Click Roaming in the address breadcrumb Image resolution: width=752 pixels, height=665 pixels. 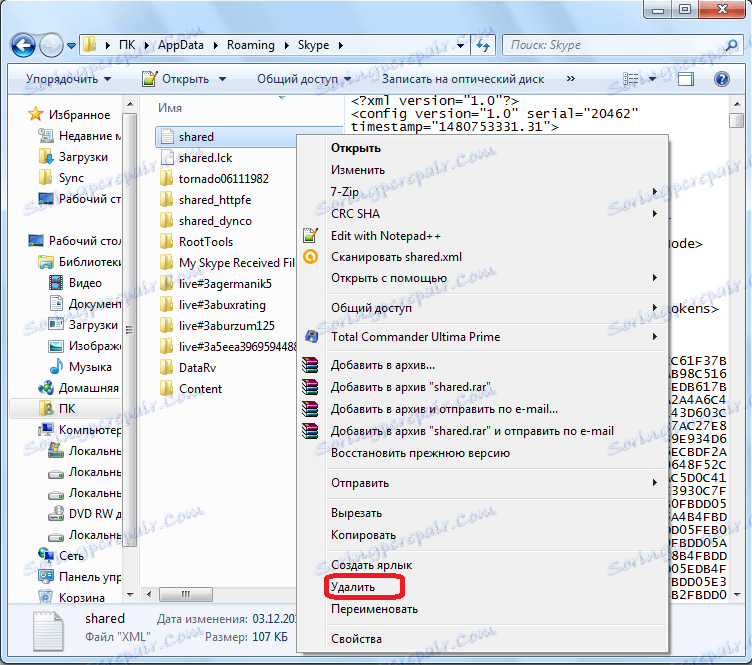[x=250, y=45]
